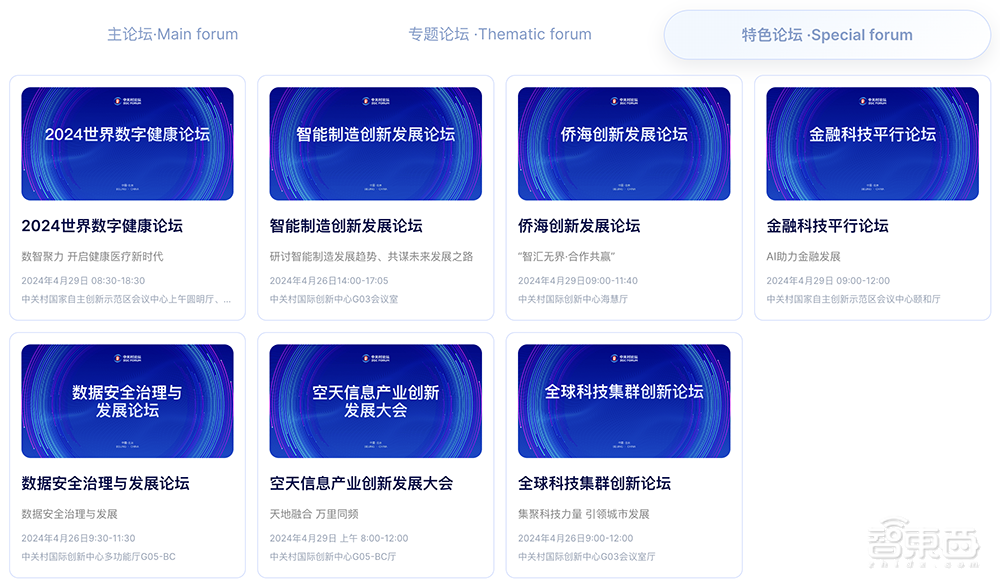Switch to the 主论坛·Main forum tab
The height and width of the screenshot is (587, 1000).
click(x=171, y=33)
